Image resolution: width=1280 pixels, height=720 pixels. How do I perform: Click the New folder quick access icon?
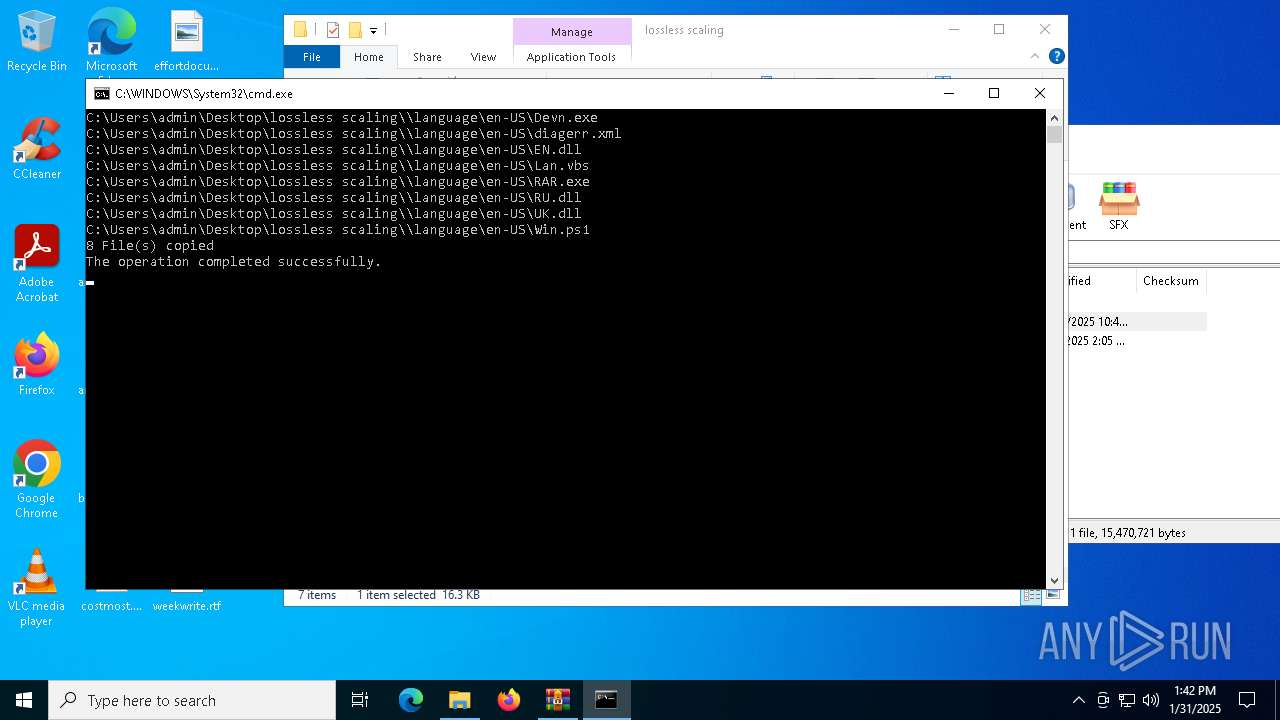point(355,30)
